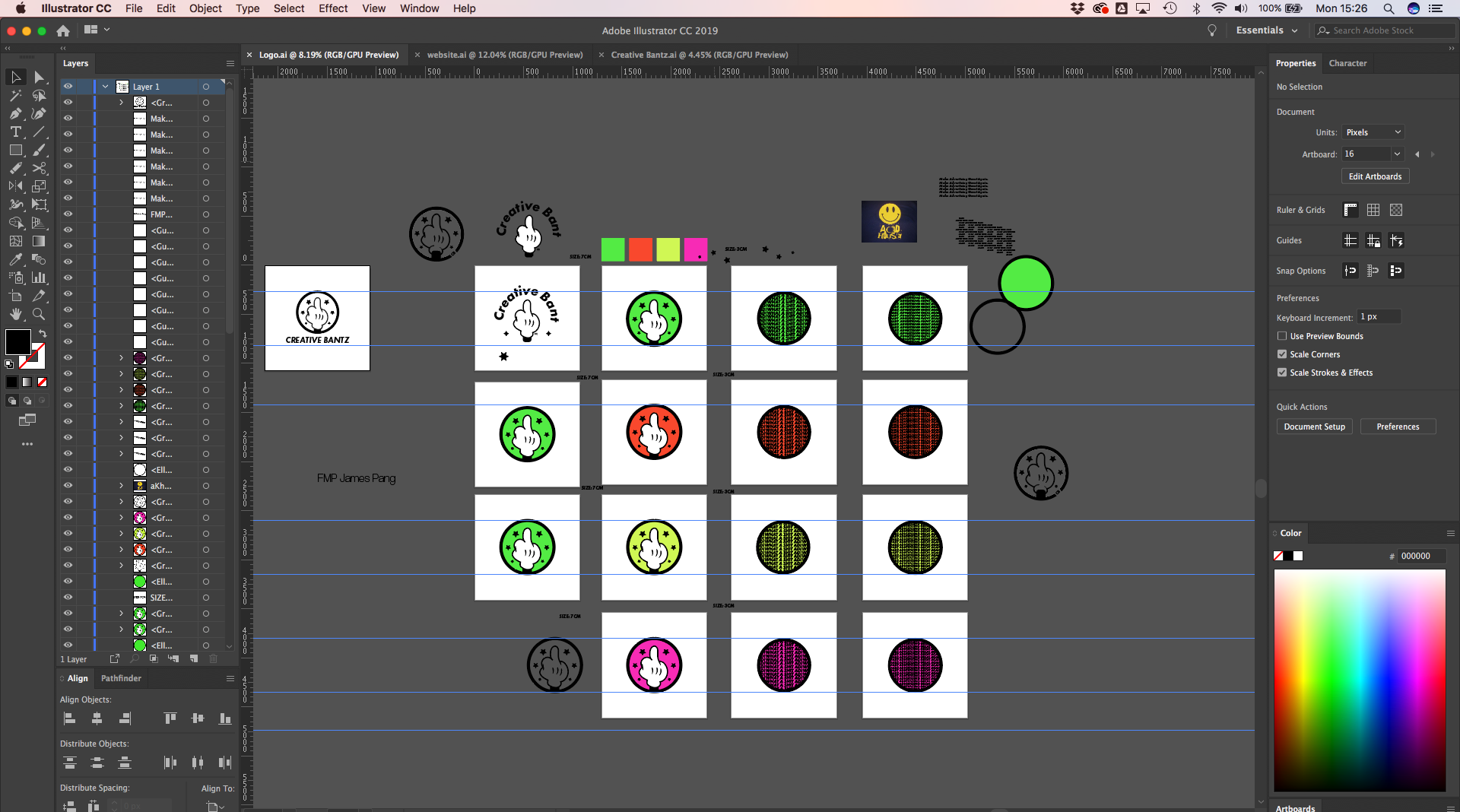
Task: Click the hex color field 000000
Action: [1422, 556]
